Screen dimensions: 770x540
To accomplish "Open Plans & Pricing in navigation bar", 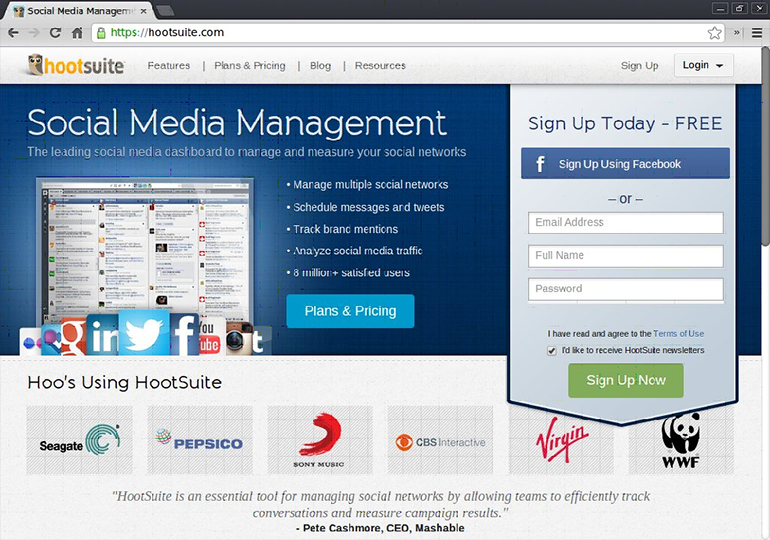I will click(x=250, y=66).
